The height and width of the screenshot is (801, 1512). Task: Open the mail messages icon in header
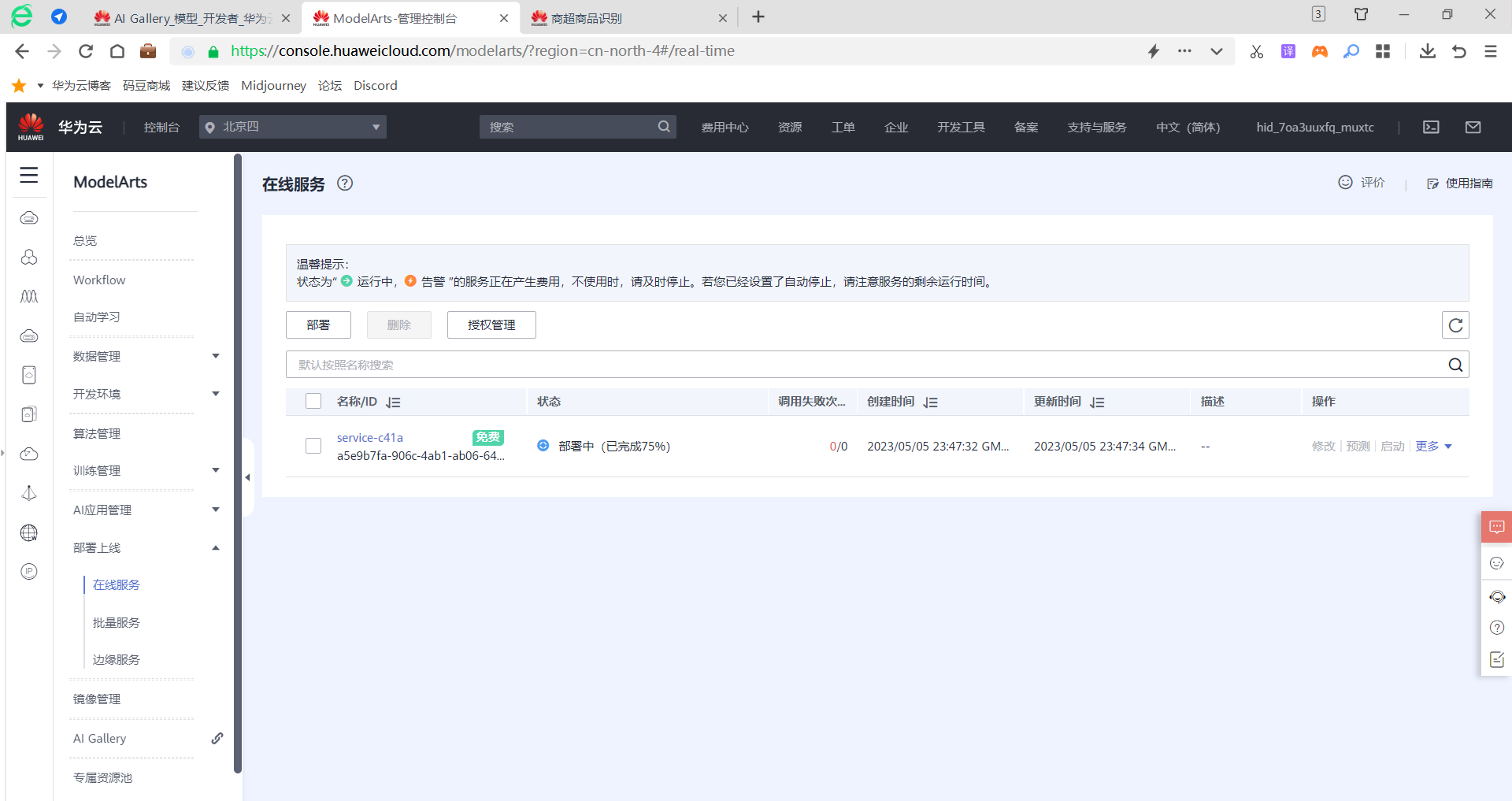tap(1473, 127)
